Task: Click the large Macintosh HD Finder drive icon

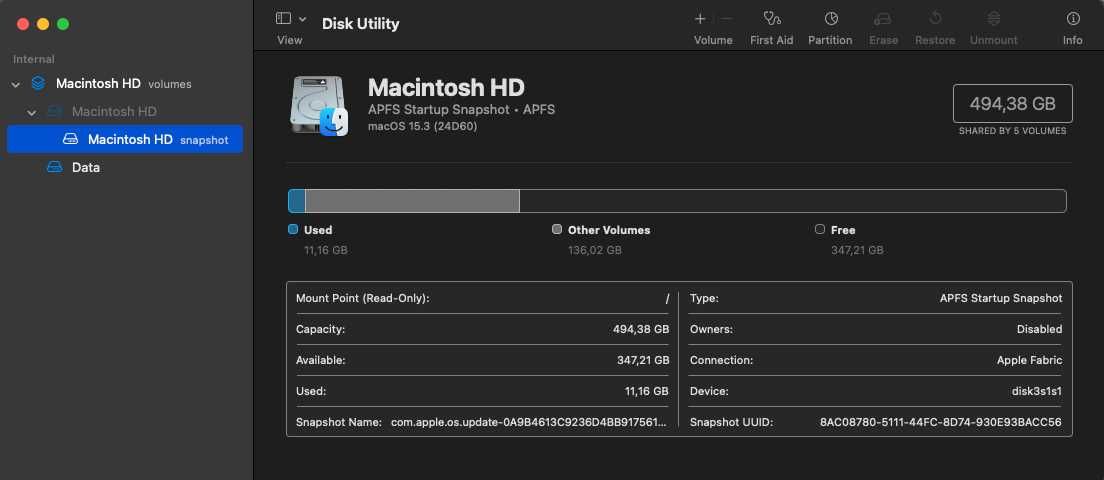Action: tap(319, 106)
